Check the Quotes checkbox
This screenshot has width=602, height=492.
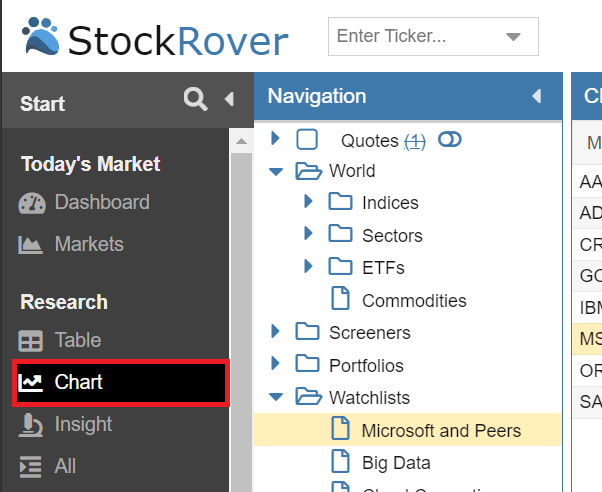(x=307, y=139)
